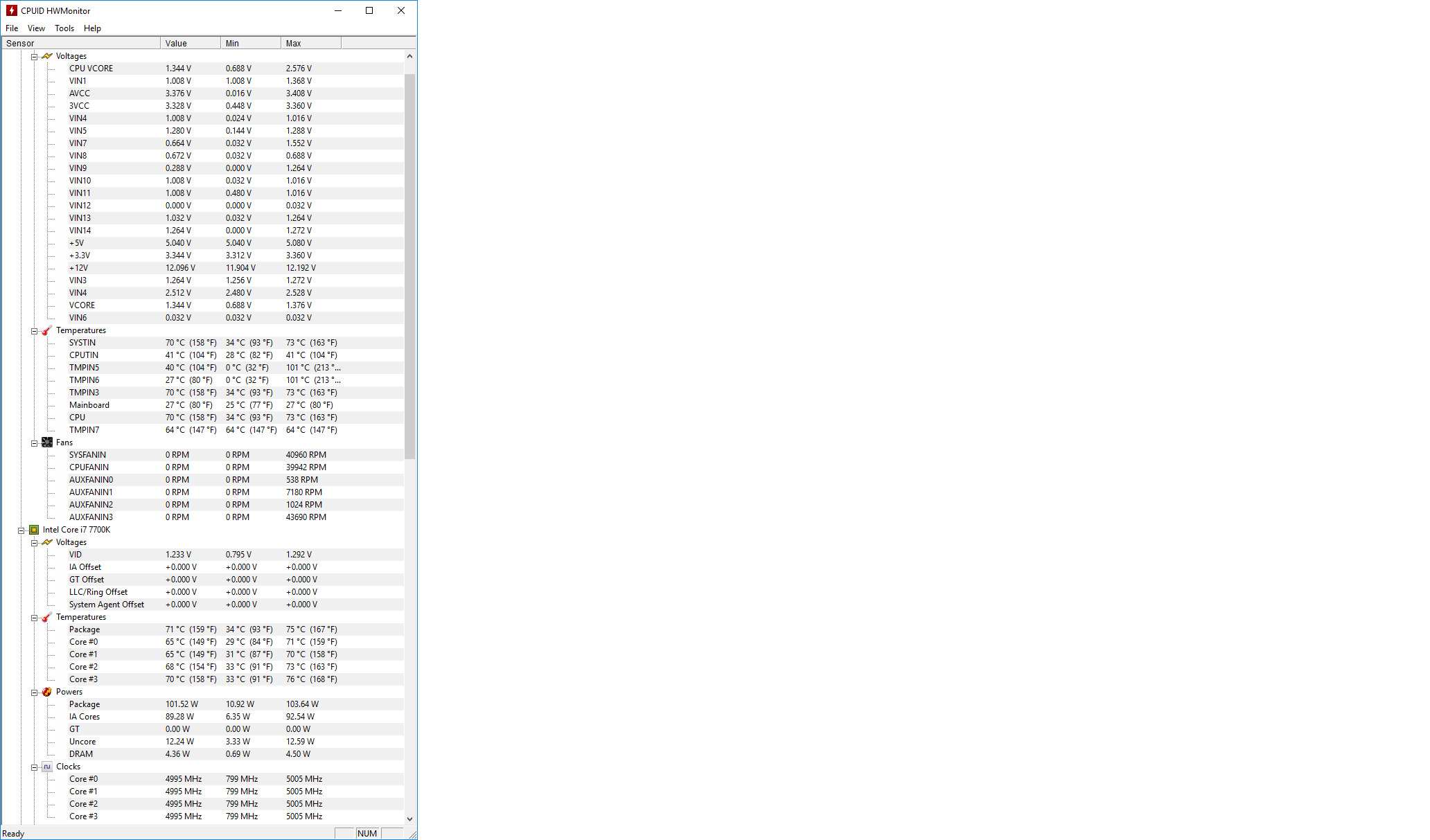This screenshot has height=840, width=1430.
Task: Click the Clocks waveform icon
Action: [x=47, y=767]
